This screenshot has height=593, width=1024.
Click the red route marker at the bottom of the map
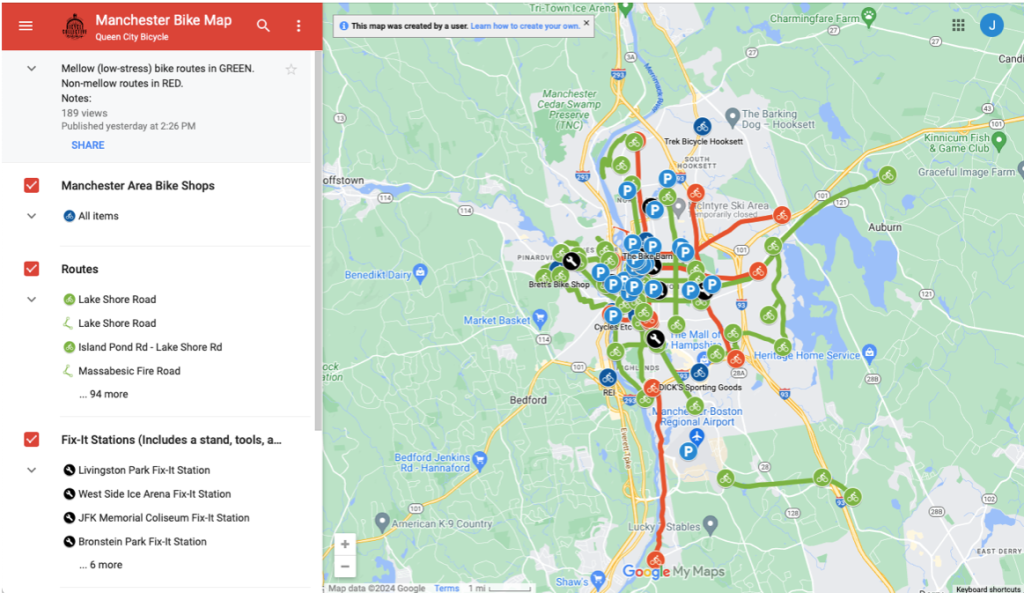(x=656, y=560)
